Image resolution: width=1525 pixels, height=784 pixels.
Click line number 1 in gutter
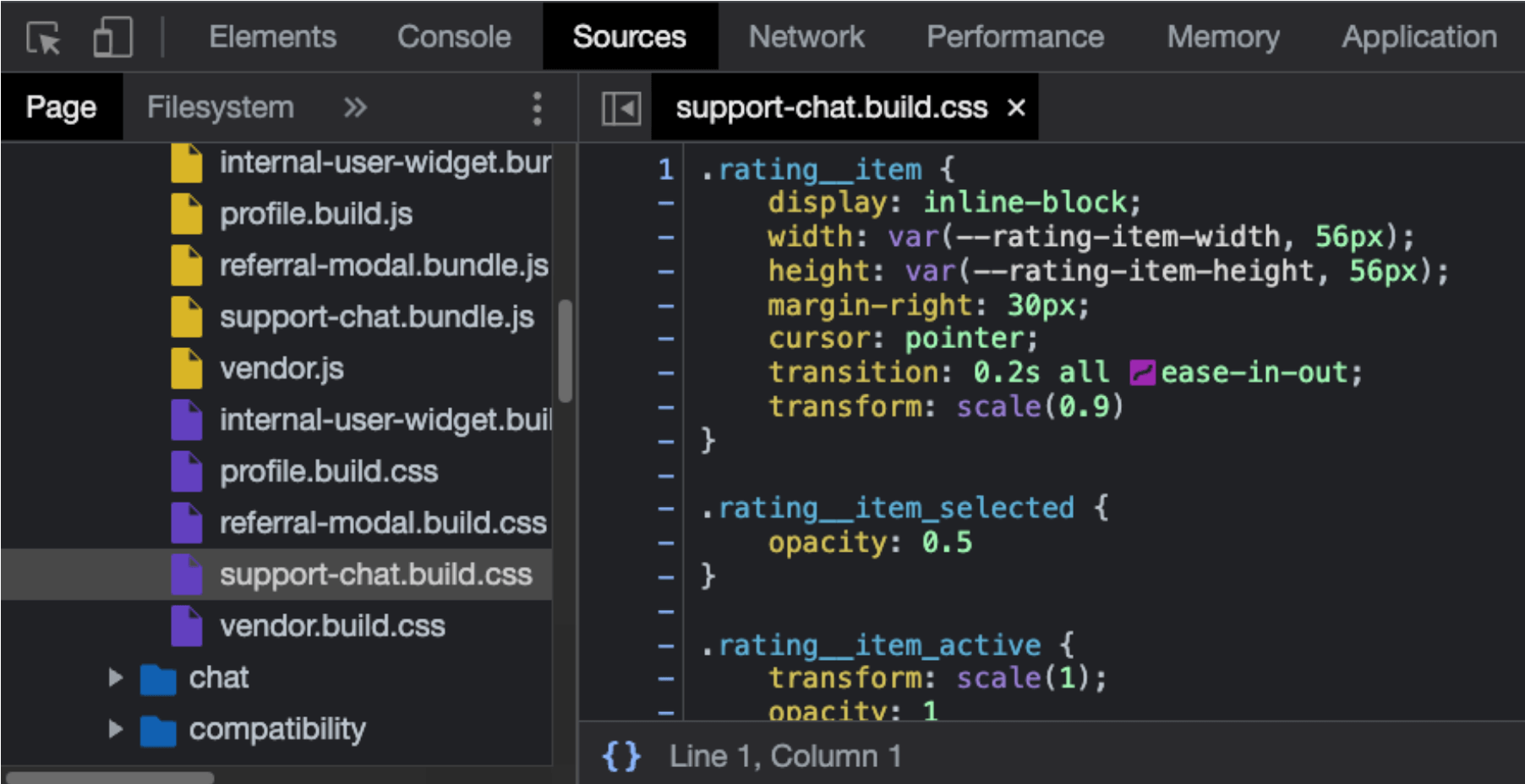click(665, 170)
